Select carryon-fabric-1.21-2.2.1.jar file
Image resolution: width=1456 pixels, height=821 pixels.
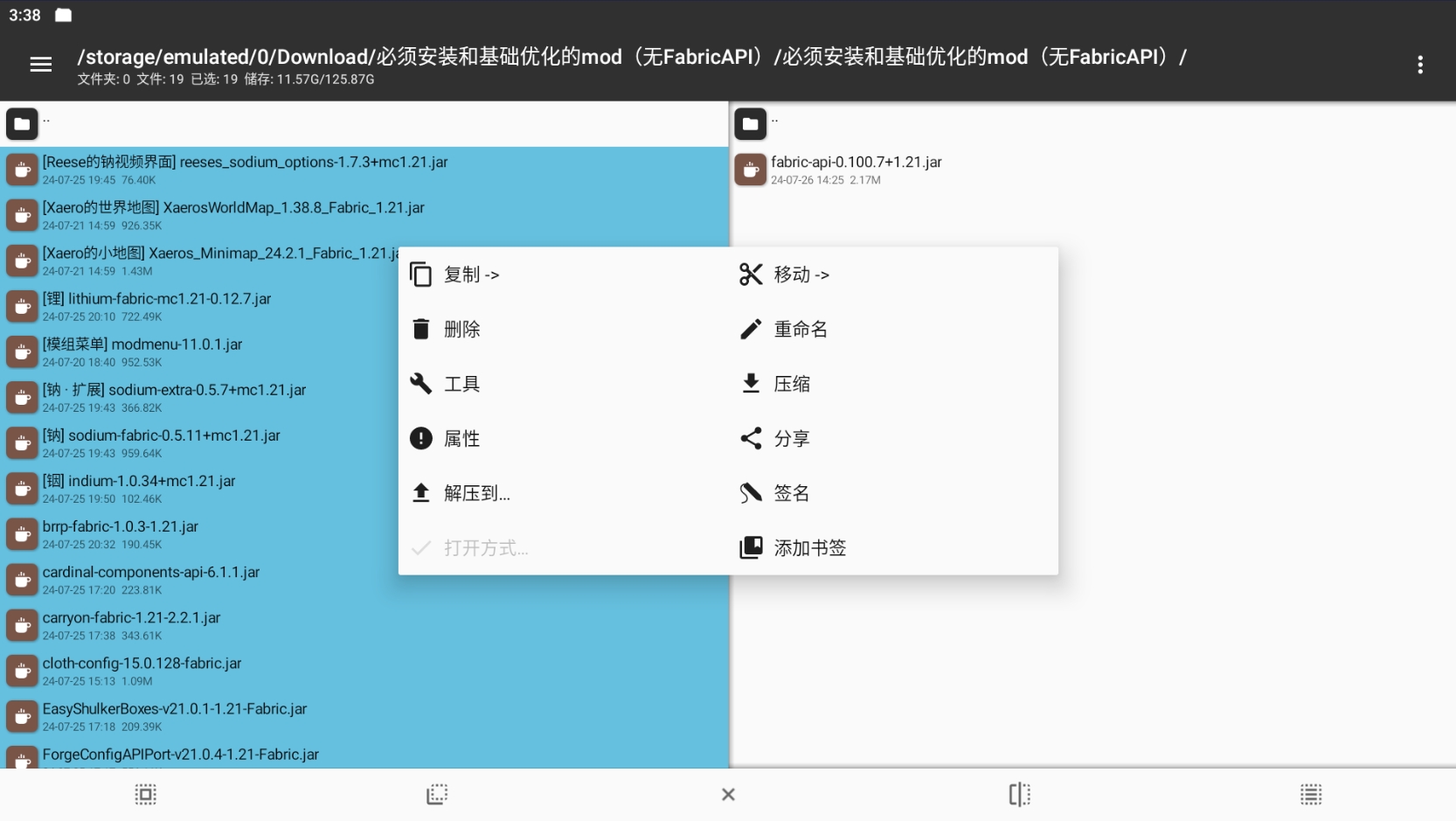[364, 625]
